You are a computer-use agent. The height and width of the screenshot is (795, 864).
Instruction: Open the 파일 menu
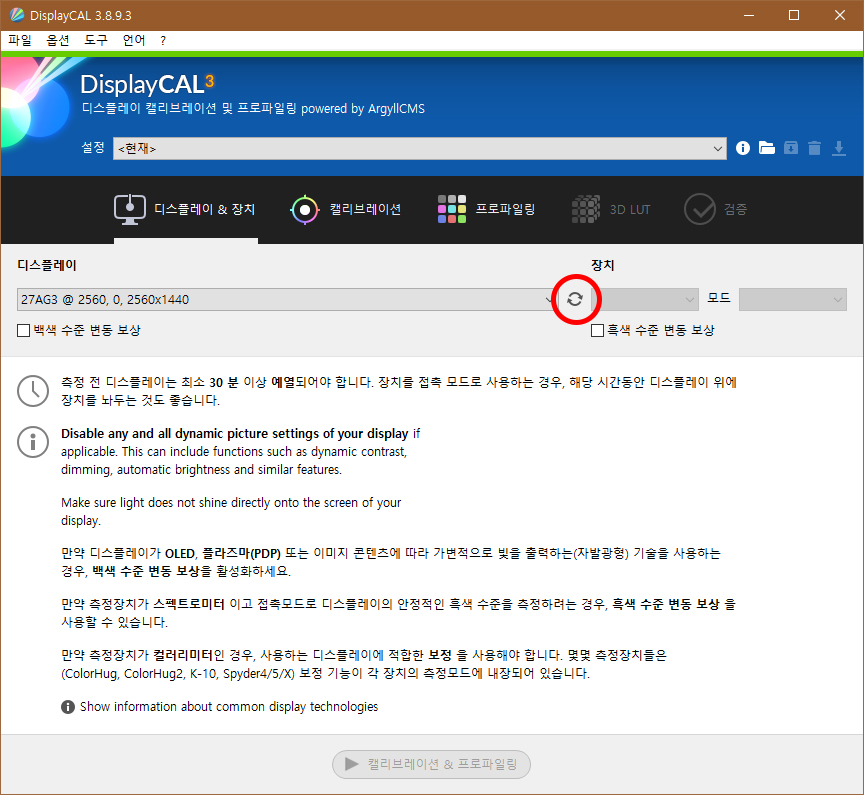(x=20, y=40)
